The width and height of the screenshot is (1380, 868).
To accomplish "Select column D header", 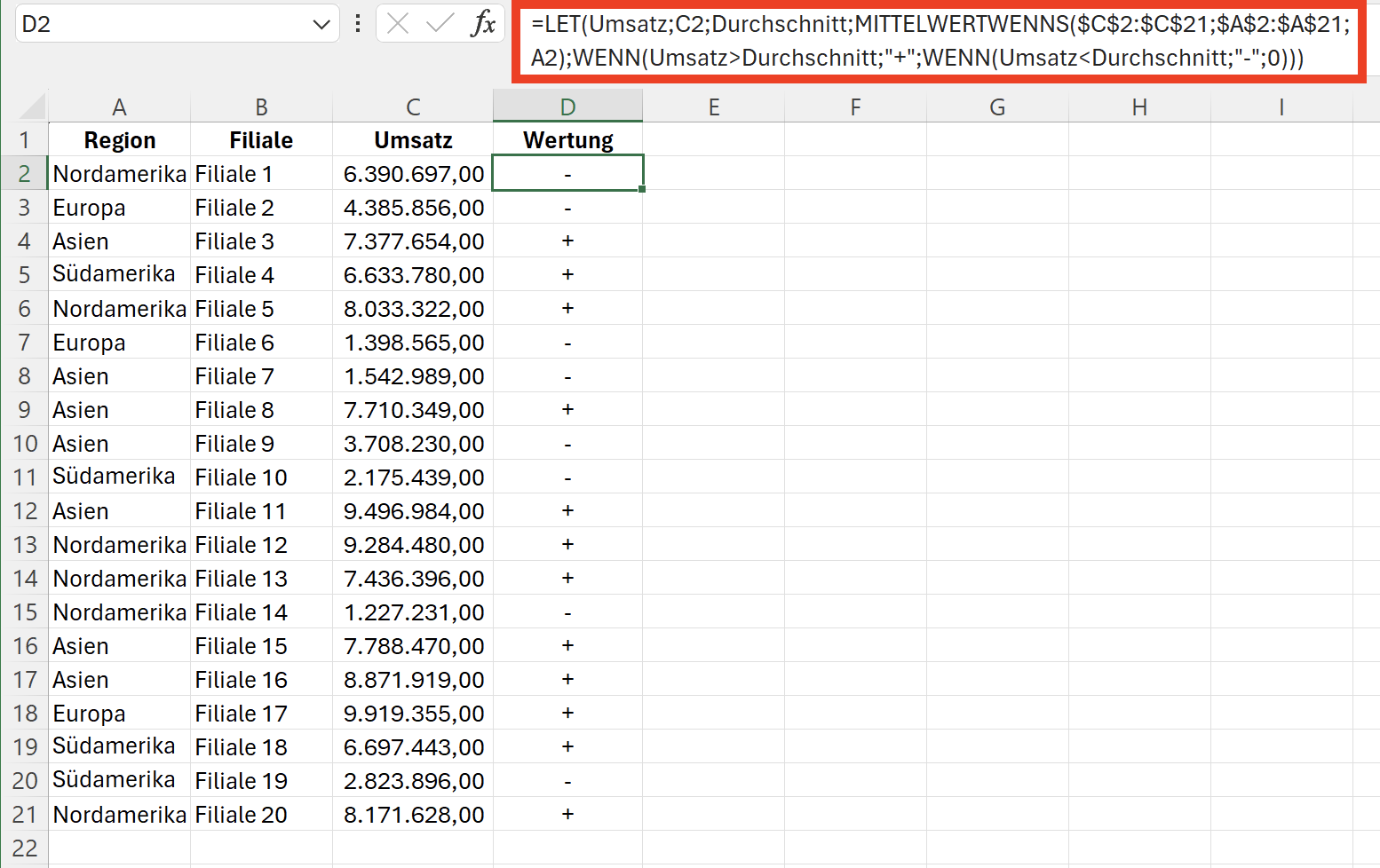I will pos(567,107).
